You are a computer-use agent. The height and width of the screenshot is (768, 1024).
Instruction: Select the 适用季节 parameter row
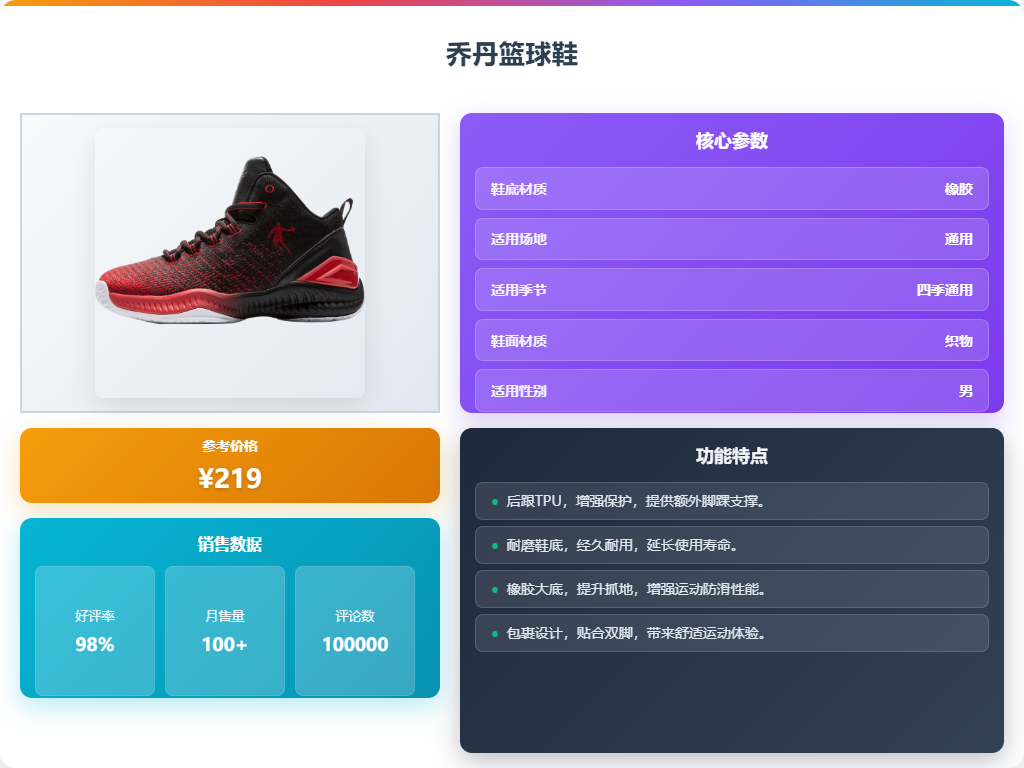point(731,290)
